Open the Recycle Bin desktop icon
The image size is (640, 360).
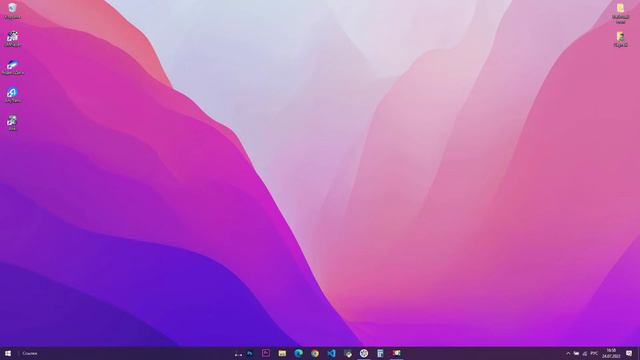[12, 11]
